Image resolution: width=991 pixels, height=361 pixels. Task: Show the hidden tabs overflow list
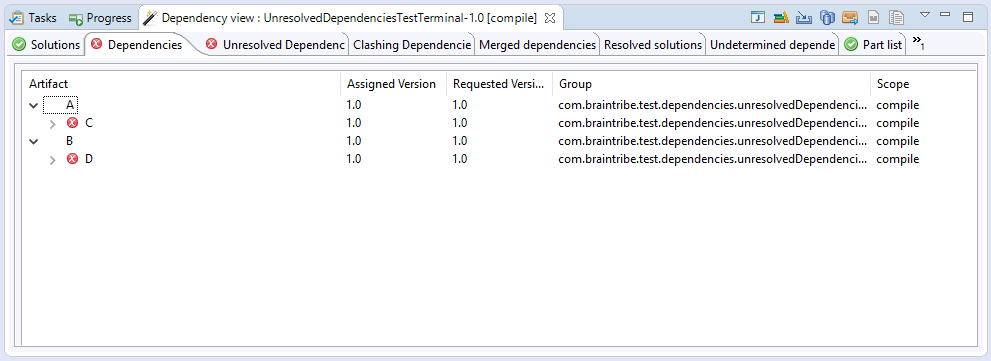coord(918,43)
